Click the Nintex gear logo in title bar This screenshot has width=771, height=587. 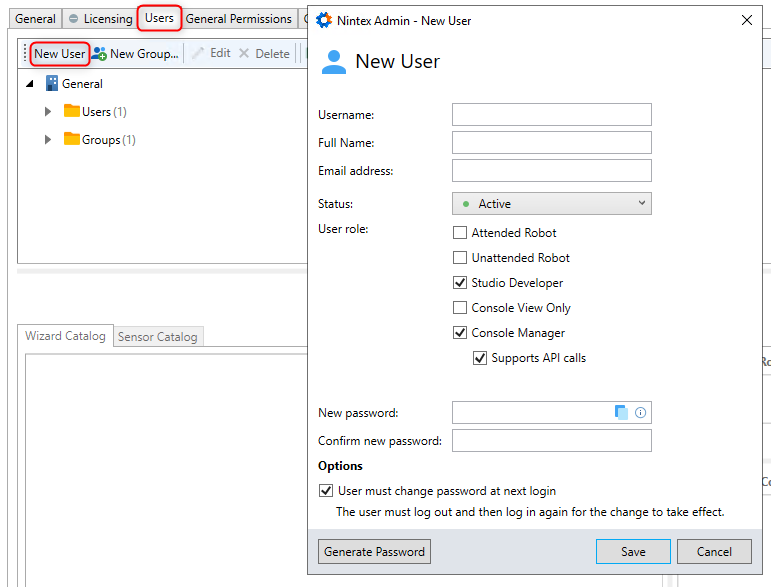(324, 20)
